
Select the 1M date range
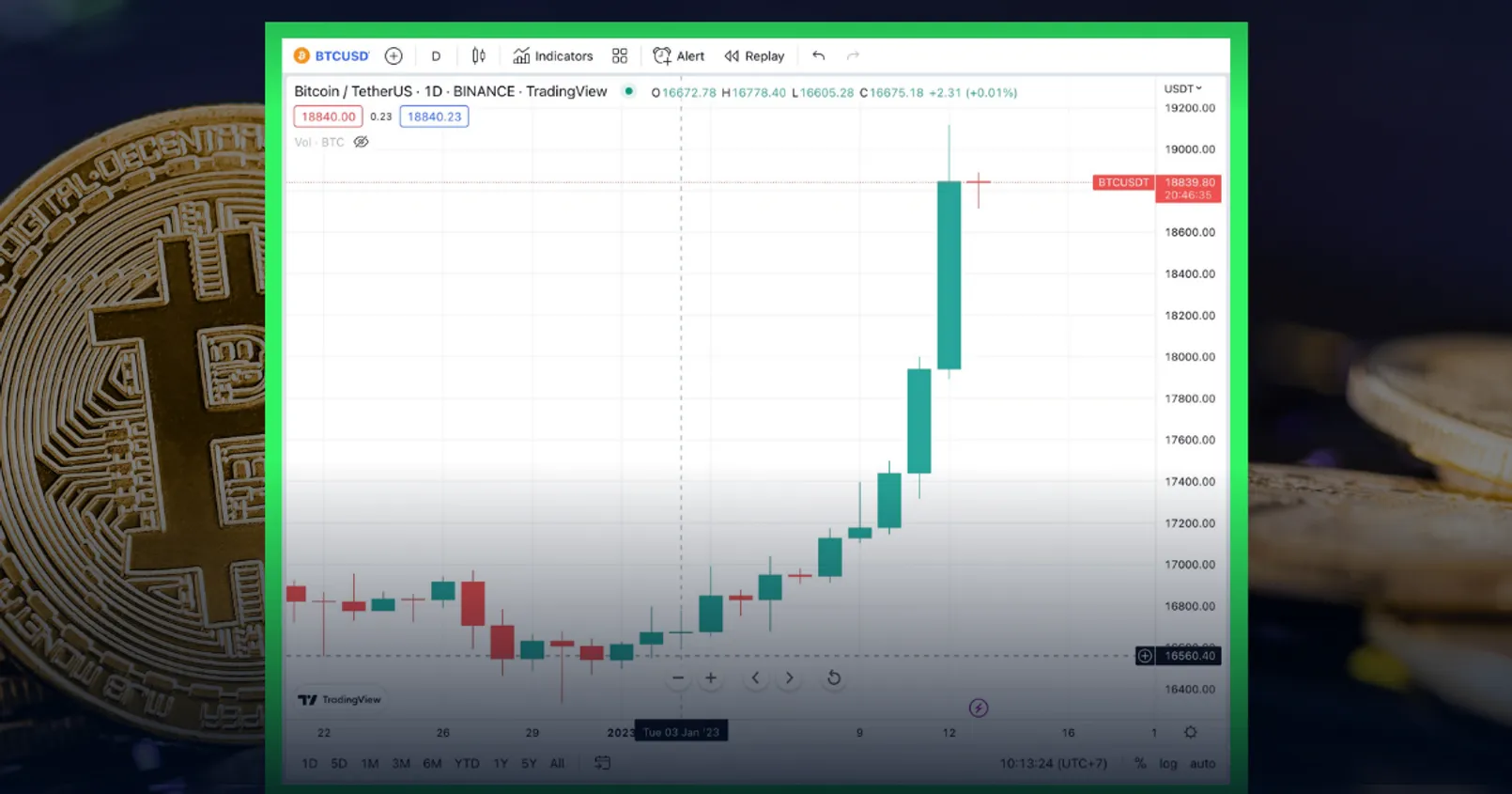coord(370,763)
